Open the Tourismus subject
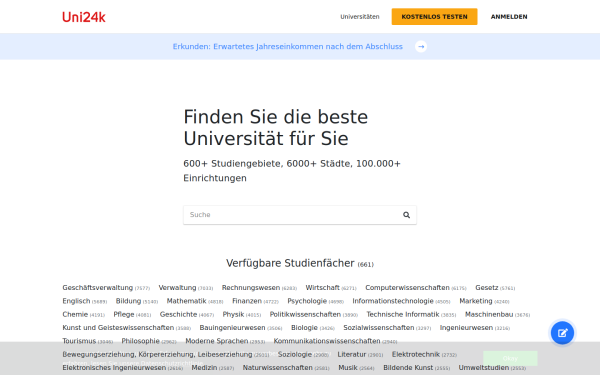 (x=79, y=341)
